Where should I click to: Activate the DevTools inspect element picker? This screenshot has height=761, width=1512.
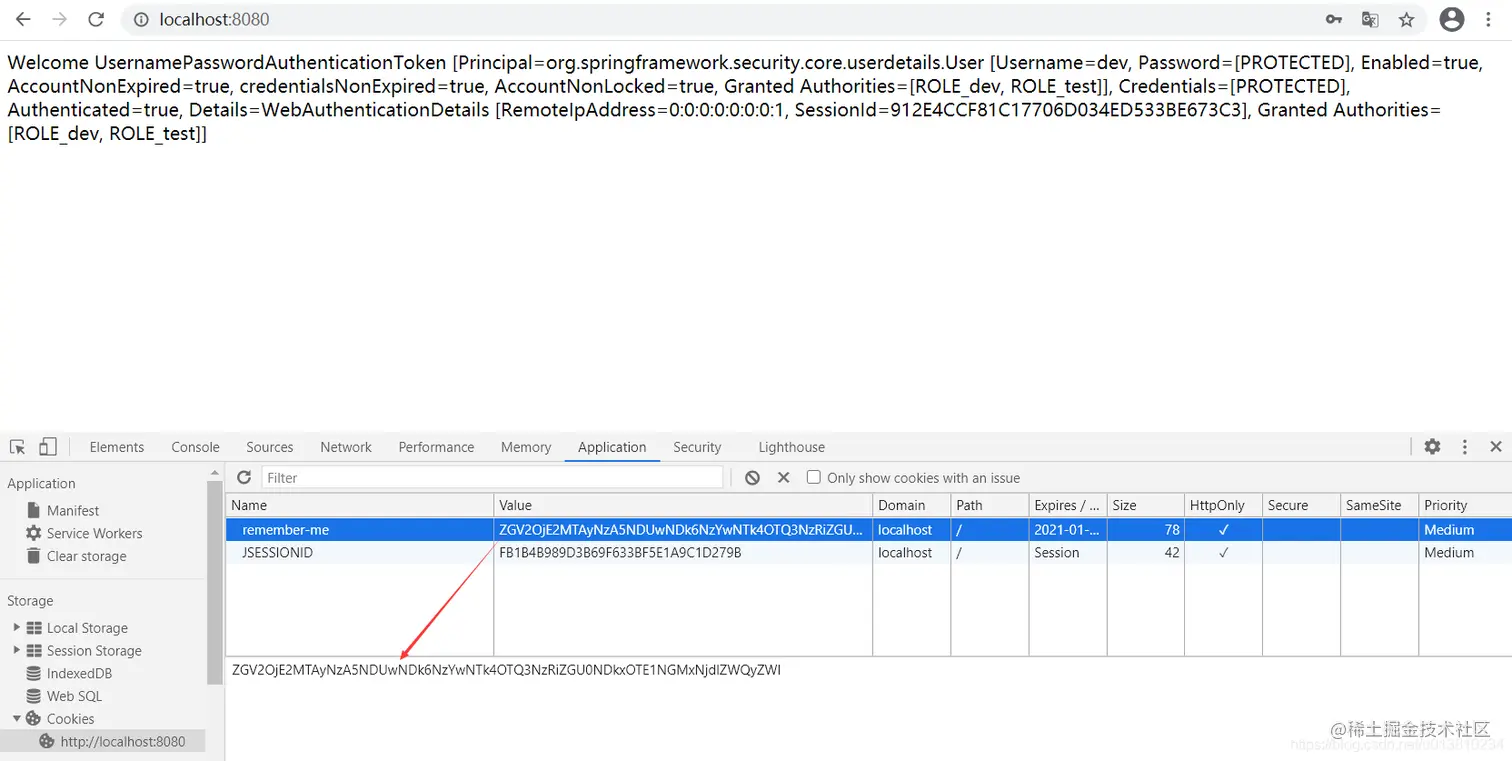(17, 447)
